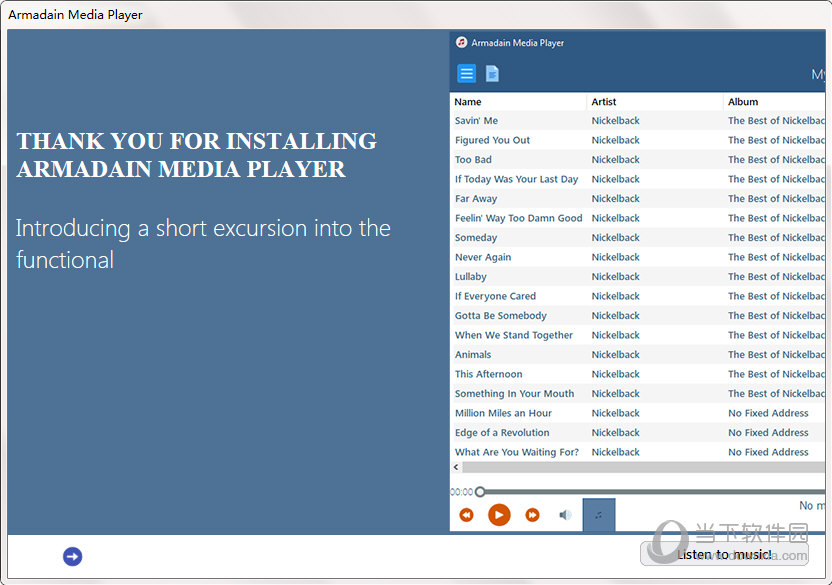
Task: Click the Armadain music note logo icon
Action: [x=461, y=43]
